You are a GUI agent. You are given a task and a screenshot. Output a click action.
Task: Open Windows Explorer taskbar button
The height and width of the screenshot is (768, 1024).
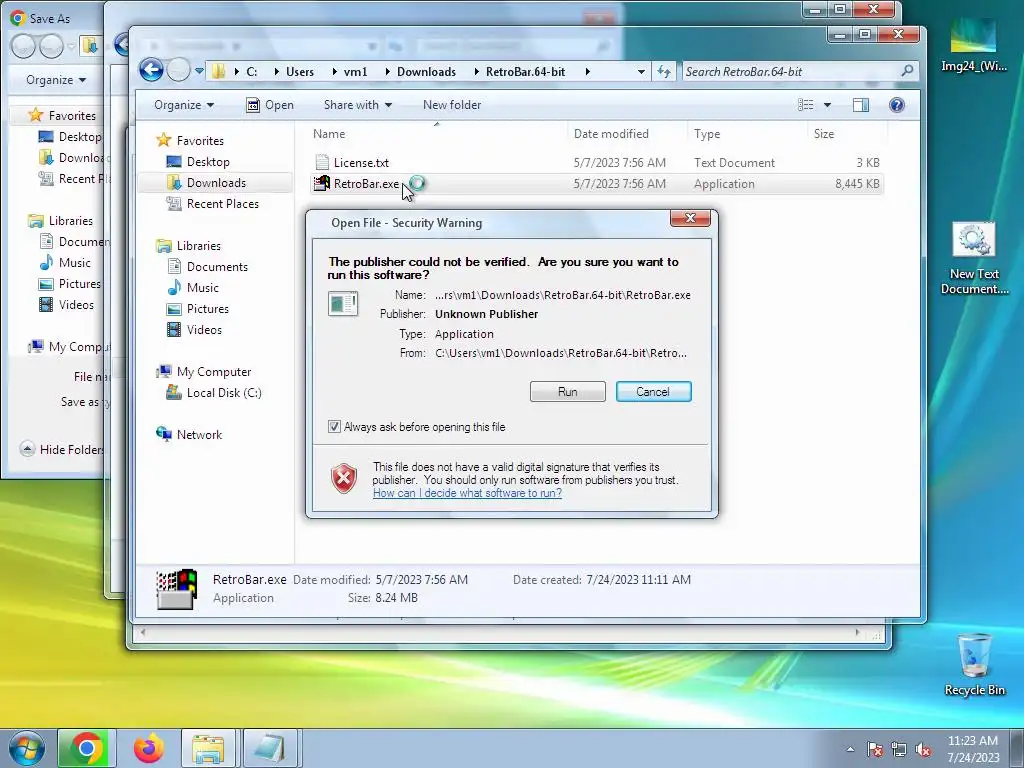(x=209, y=748)
